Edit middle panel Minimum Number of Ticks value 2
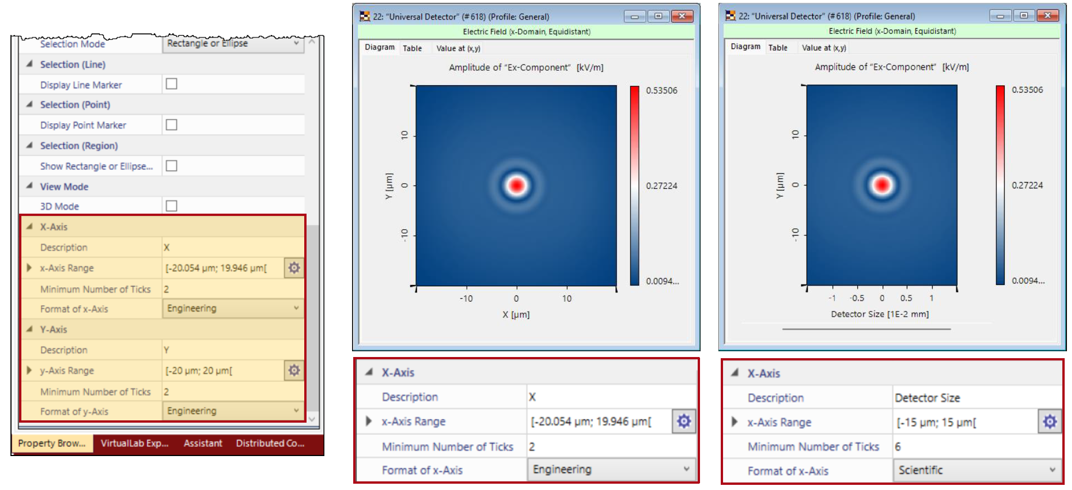The image size is (1072, 490). coord(612,446)
